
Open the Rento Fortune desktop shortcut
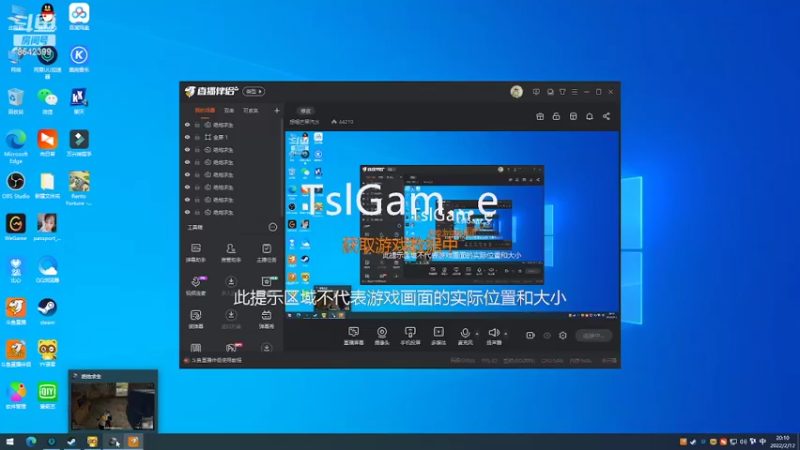[x=79, y=188]
